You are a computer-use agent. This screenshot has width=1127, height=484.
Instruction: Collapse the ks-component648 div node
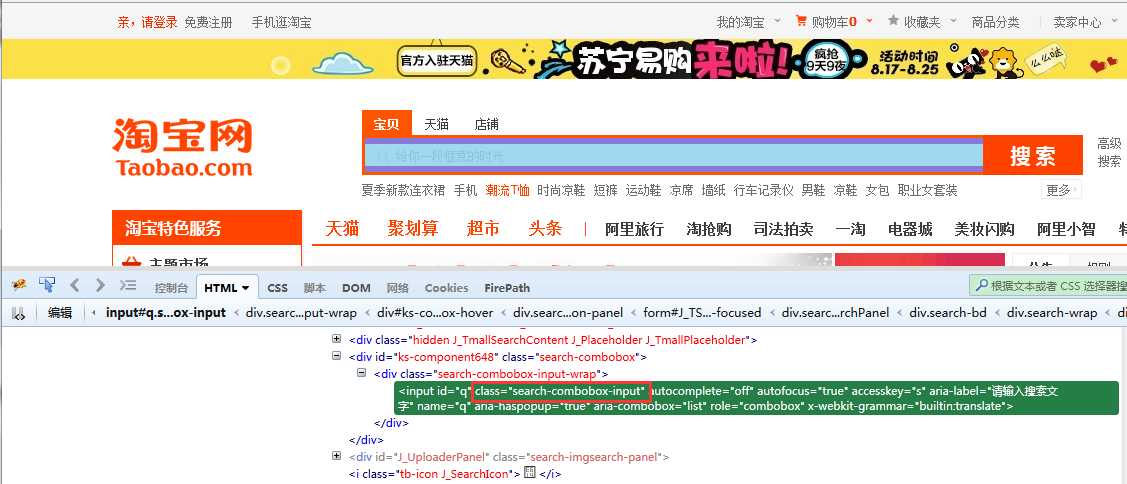[x=336, y=356]
